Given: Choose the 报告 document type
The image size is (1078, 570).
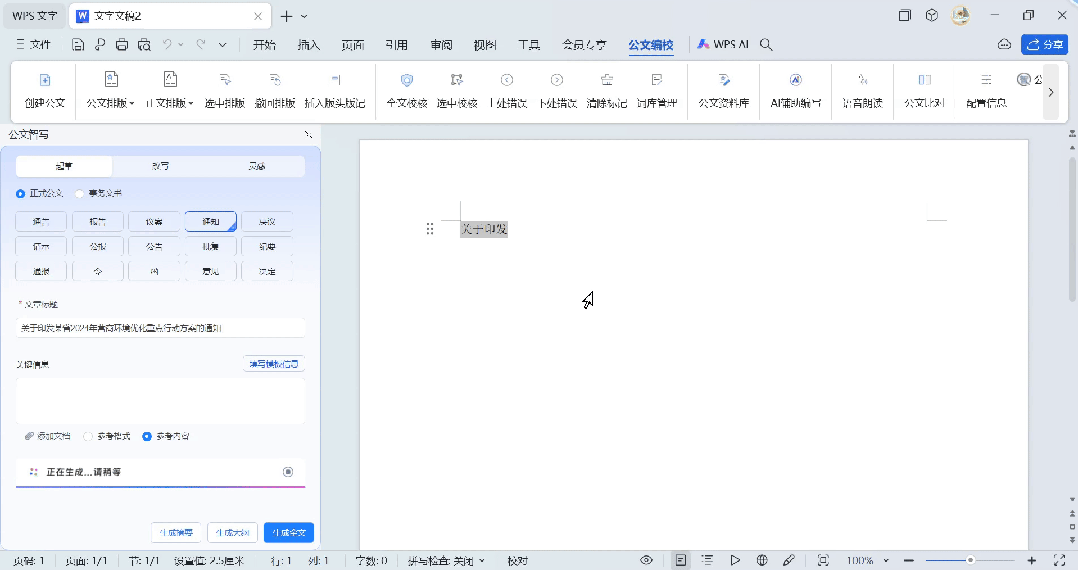Looking at the screenshot, I should point(98,221).
